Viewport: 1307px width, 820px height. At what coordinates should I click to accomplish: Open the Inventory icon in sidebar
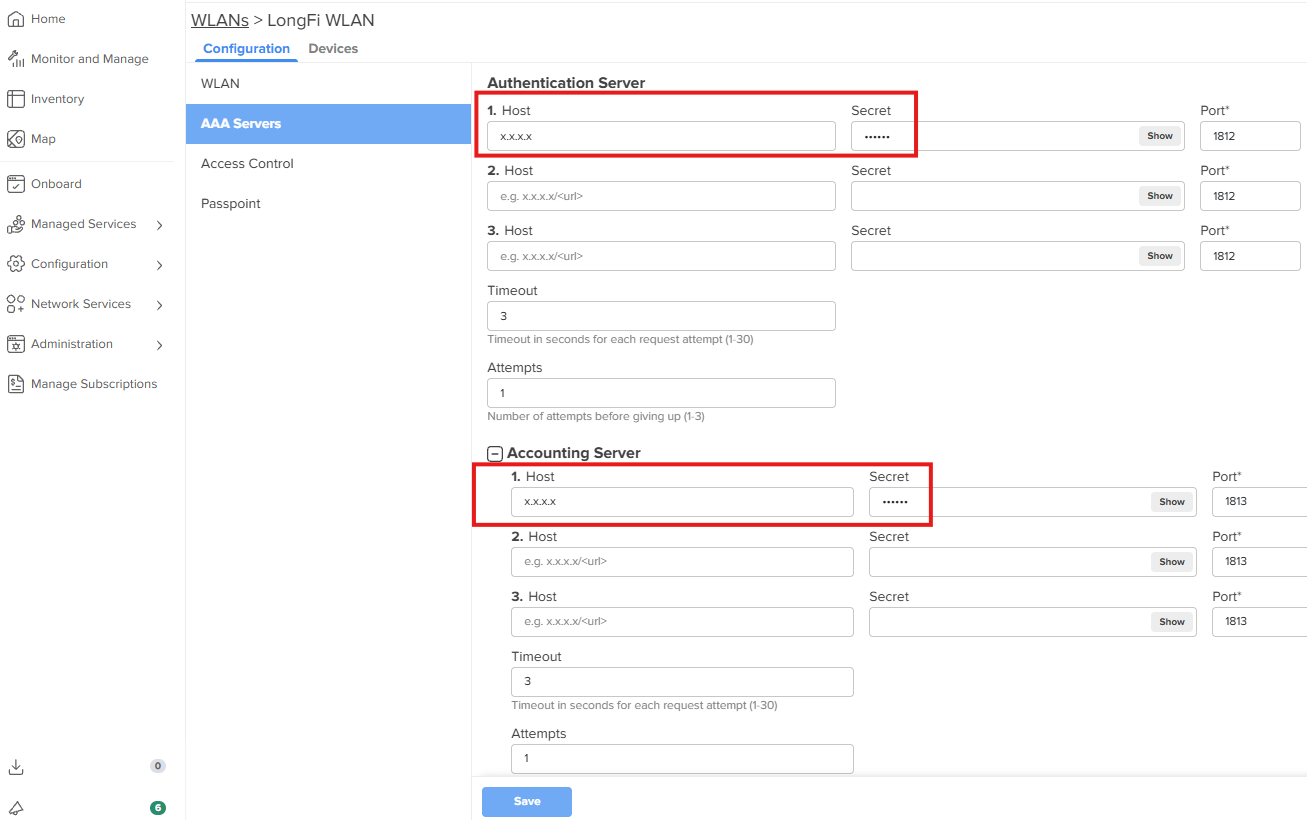pyautogui.click(x=15, y=99)
